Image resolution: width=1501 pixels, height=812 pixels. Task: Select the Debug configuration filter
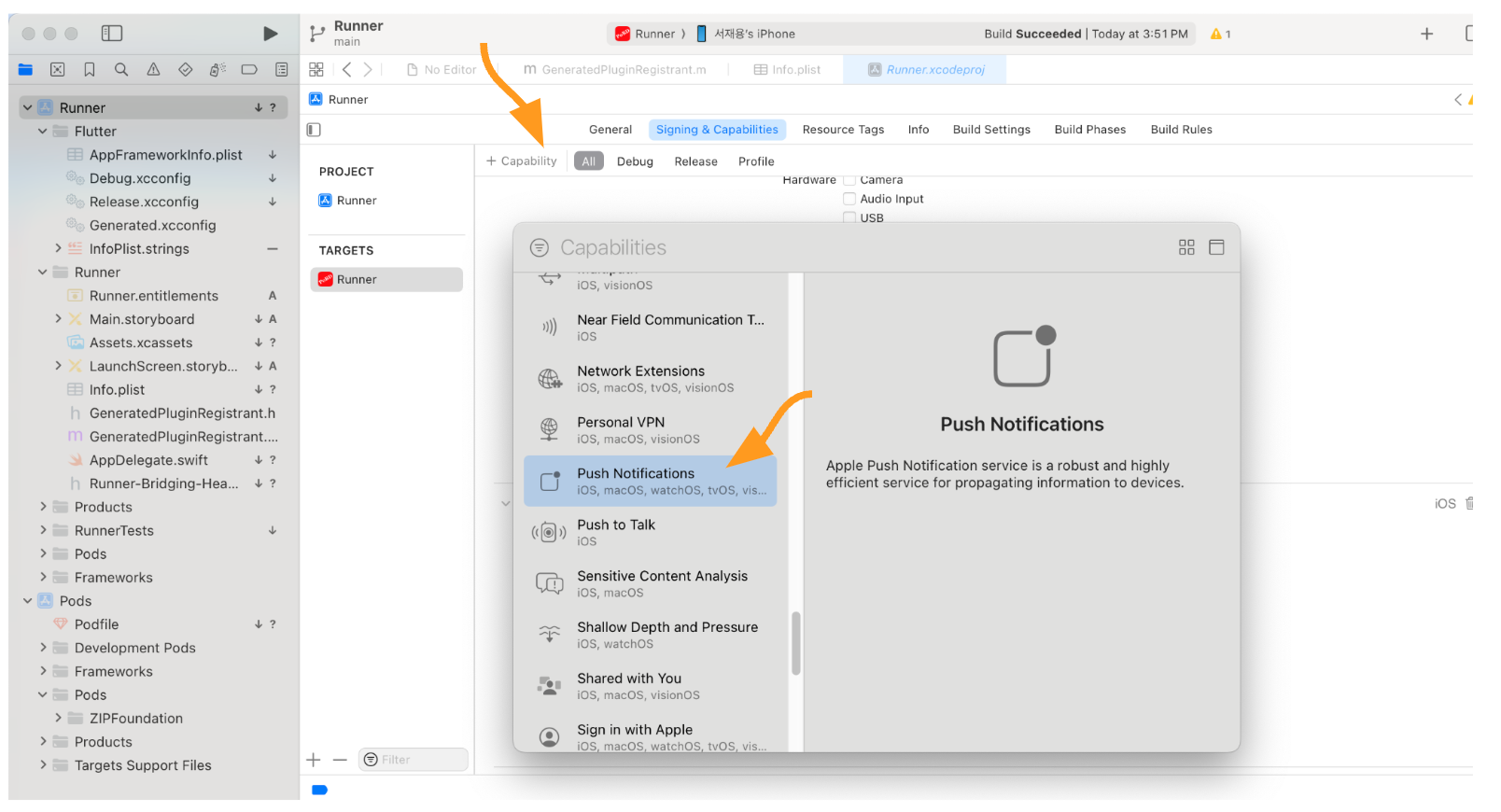point(635,161)
